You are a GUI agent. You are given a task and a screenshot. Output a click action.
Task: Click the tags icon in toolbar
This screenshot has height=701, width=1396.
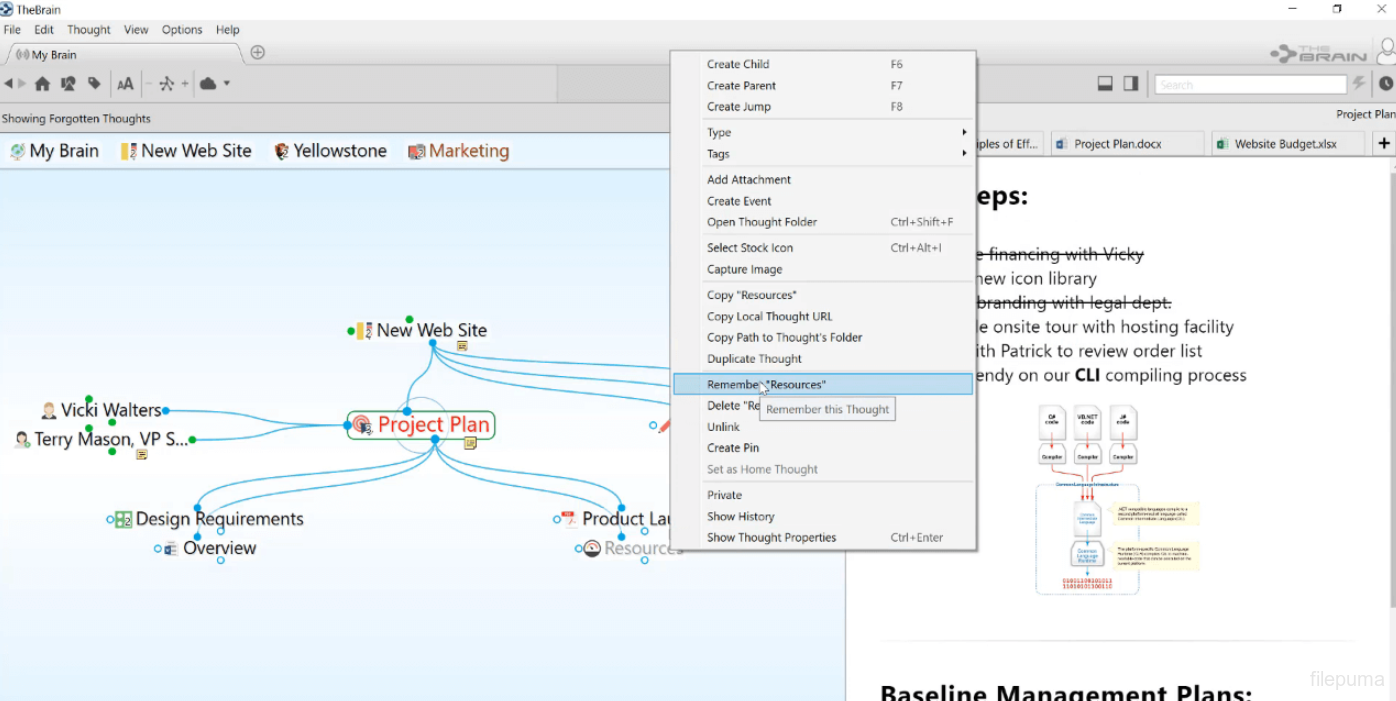click(94, 84)
